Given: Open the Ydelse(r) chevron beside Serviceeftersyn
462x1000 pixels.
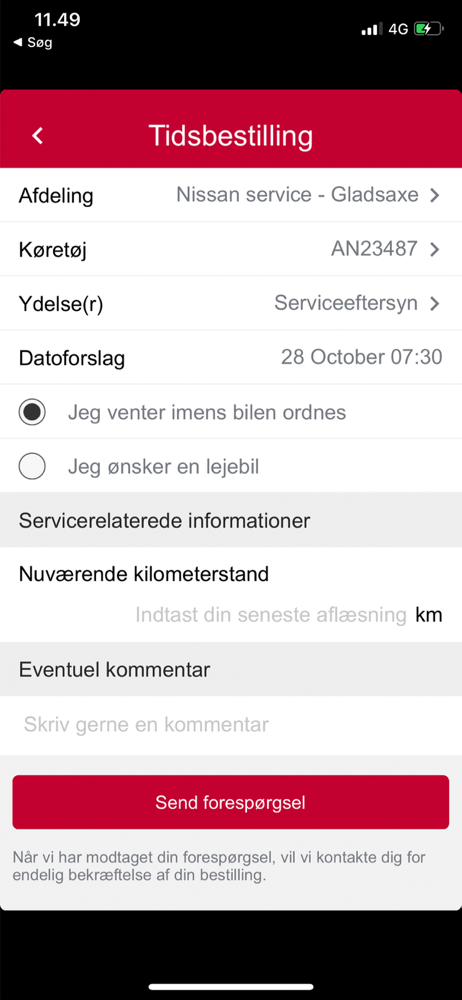Looking at the screenshot, I should tap(435, 304).
